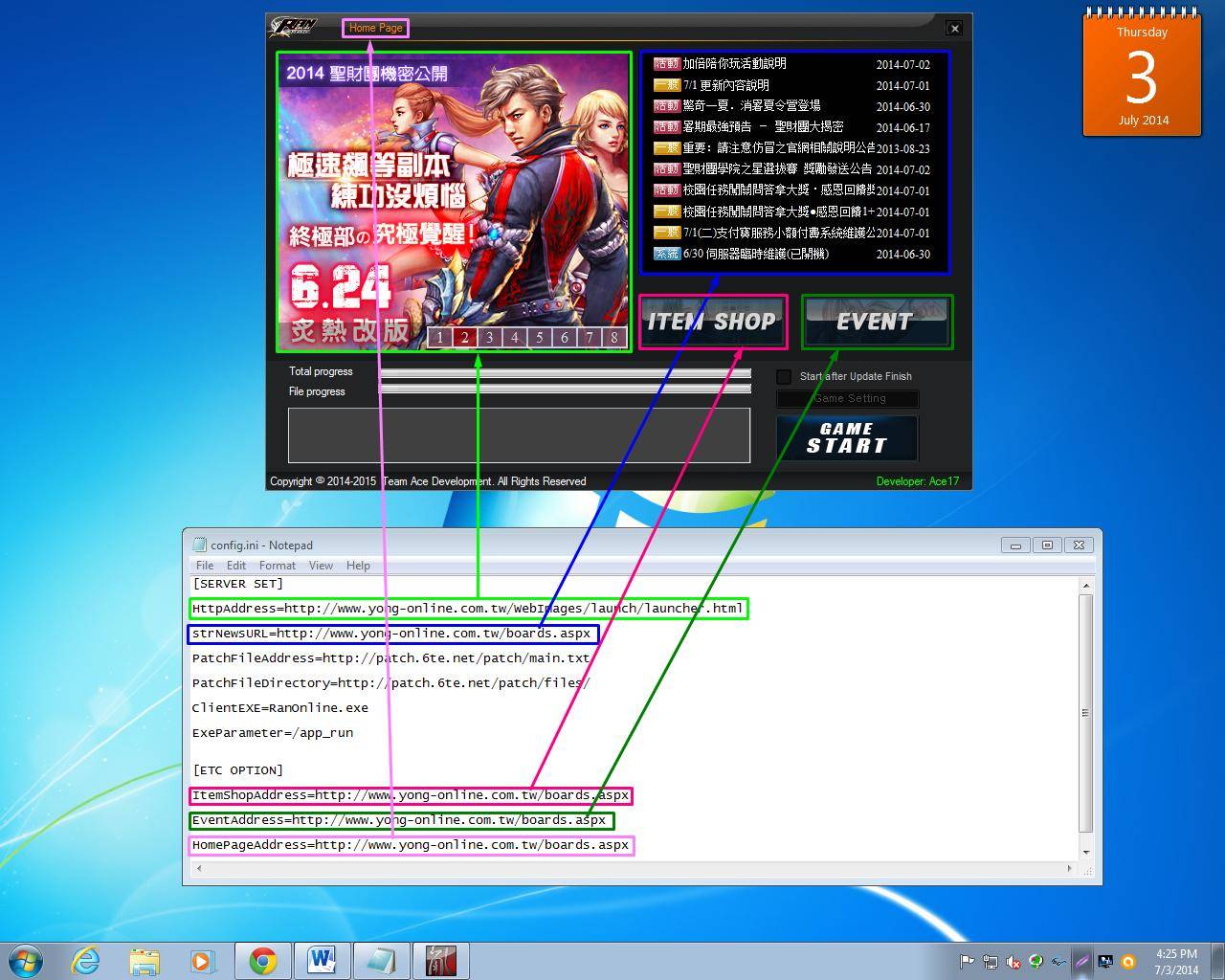1225x980 pixels.
Task: Click the EVENT button
Action: coord(877,322)
